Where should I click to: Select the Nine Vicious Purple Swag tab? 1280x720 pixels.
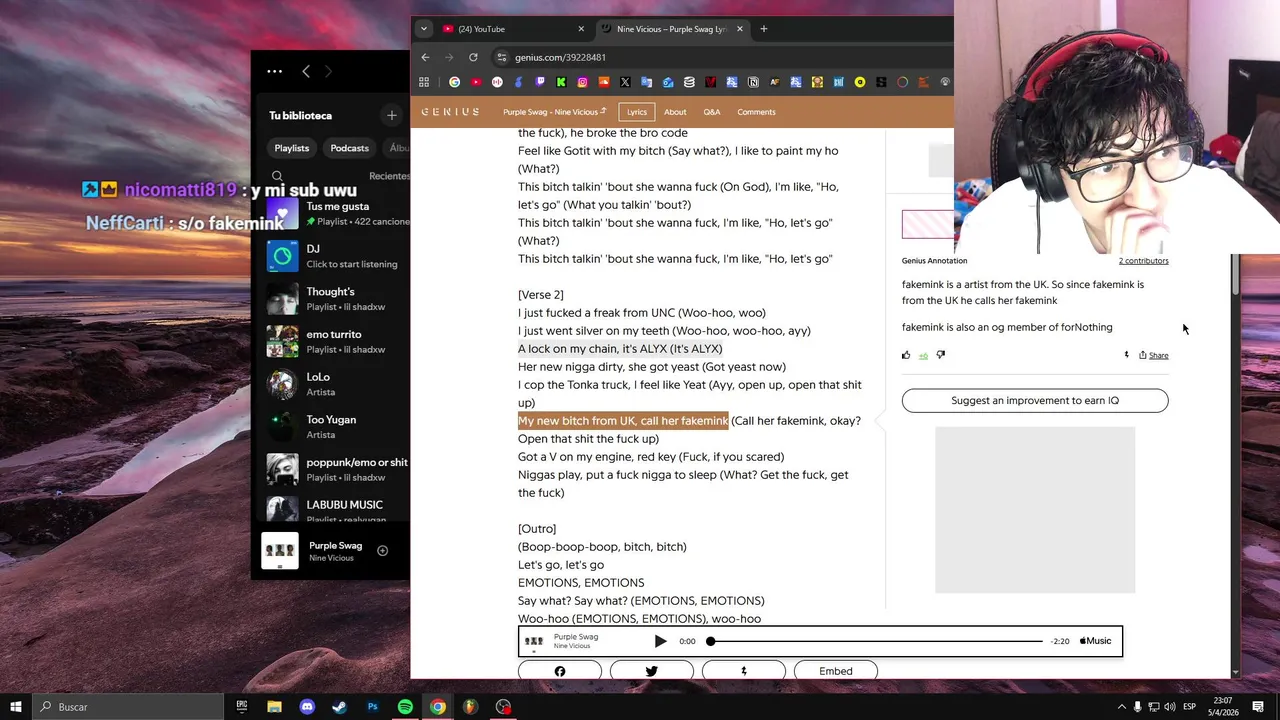click(x=672, y=29)
